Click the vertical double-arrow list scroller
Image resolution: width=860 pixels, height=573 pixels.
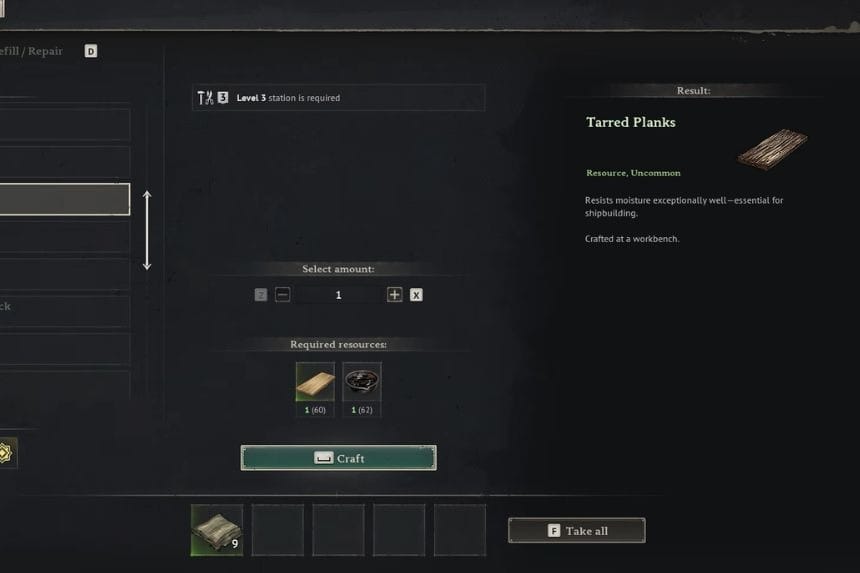tap(147, 230)
